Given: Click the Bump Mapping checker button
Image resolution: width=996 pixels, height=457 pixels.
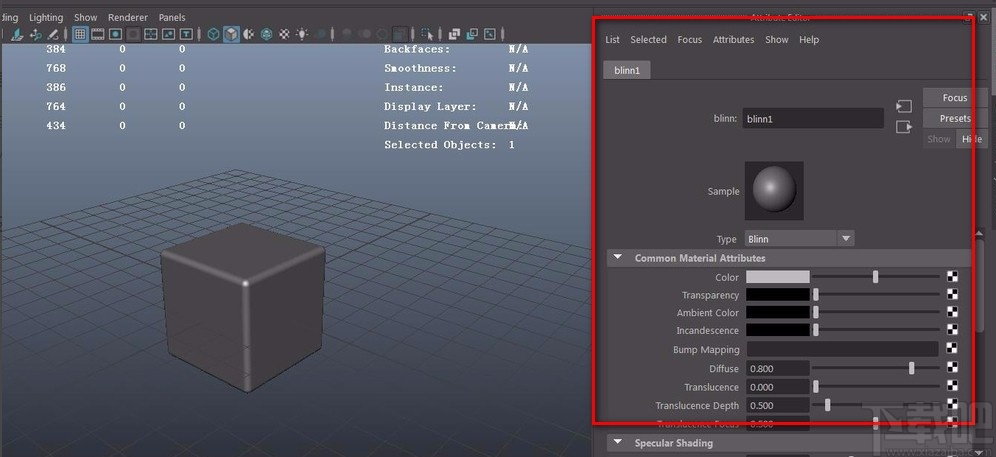Looking at the screenshot, I should click(952, 348).
